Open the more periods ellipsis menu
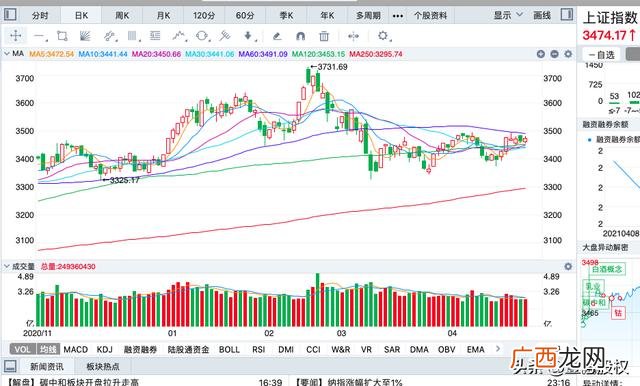 [398, 16]
